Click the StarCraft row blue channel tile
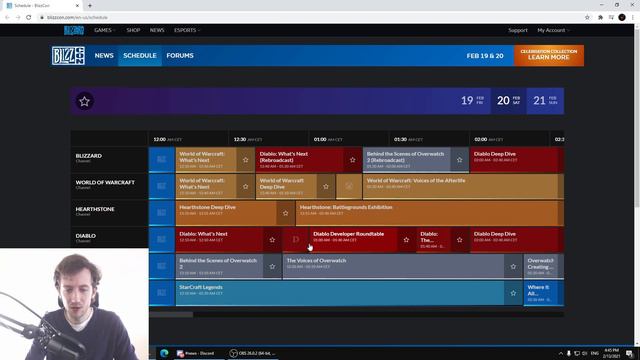 coord(162,293)
